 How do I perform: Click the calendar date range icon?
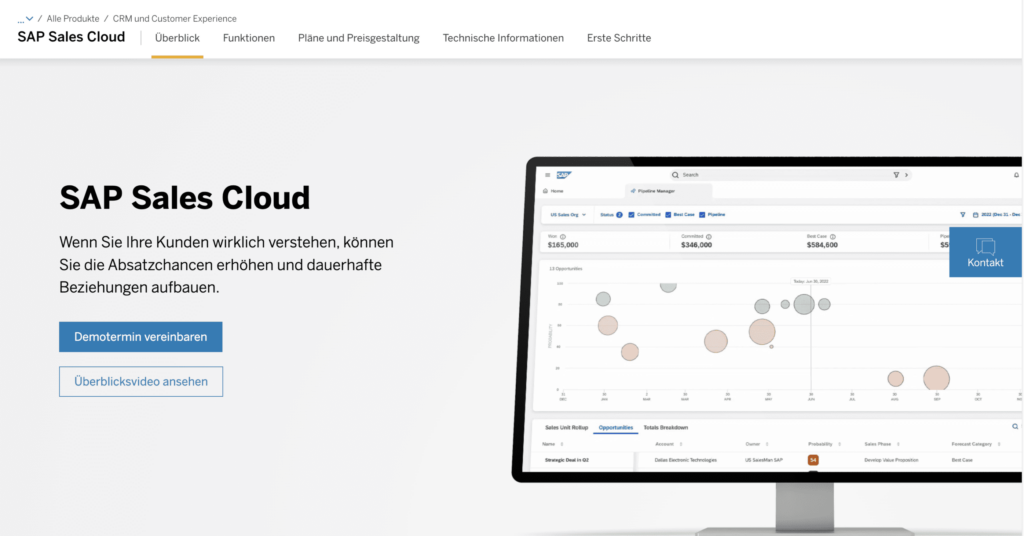click(976, 215)
